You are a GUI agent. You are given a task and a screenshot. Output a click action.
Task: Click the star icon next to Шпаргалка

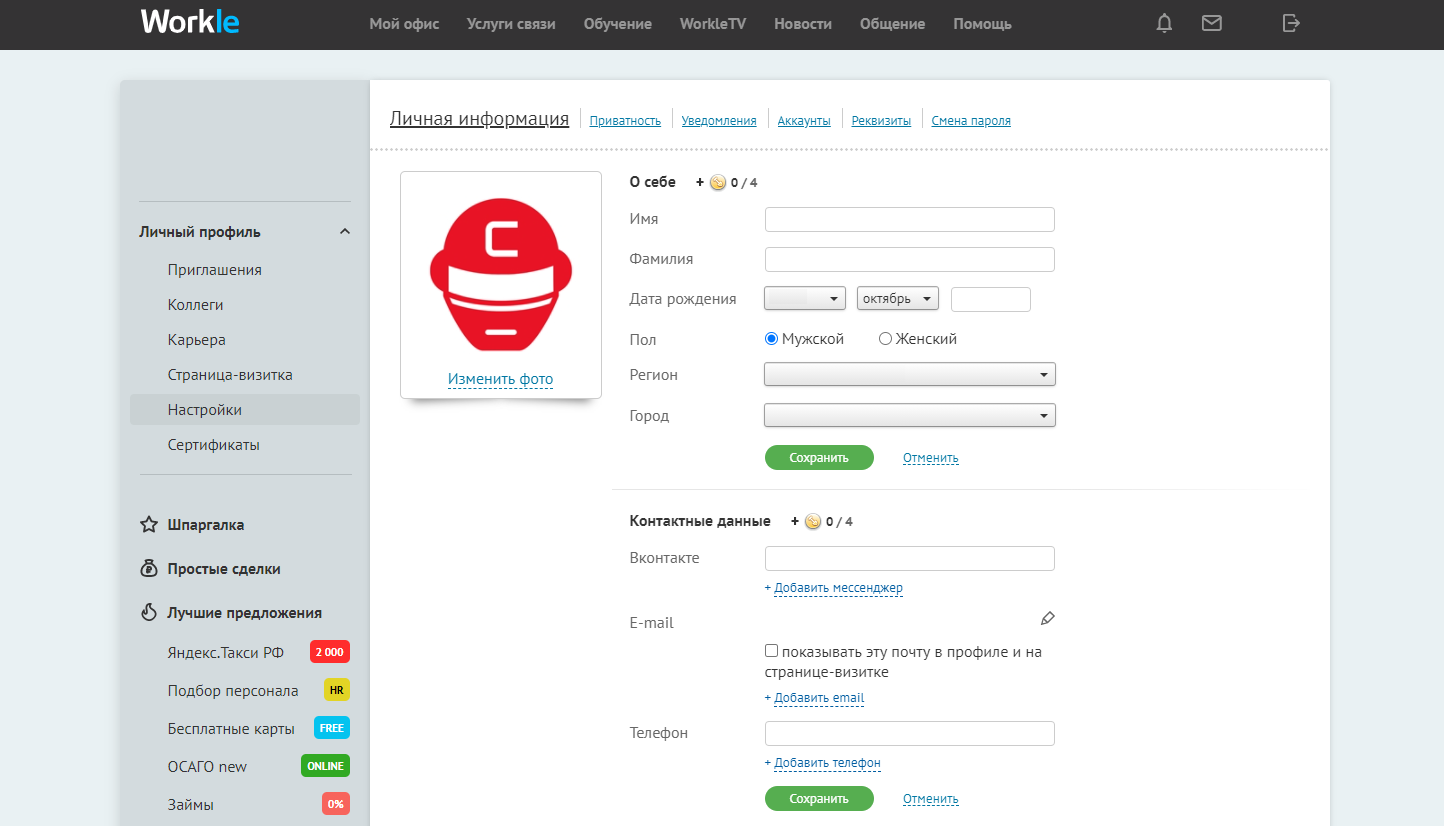[149, 525]
